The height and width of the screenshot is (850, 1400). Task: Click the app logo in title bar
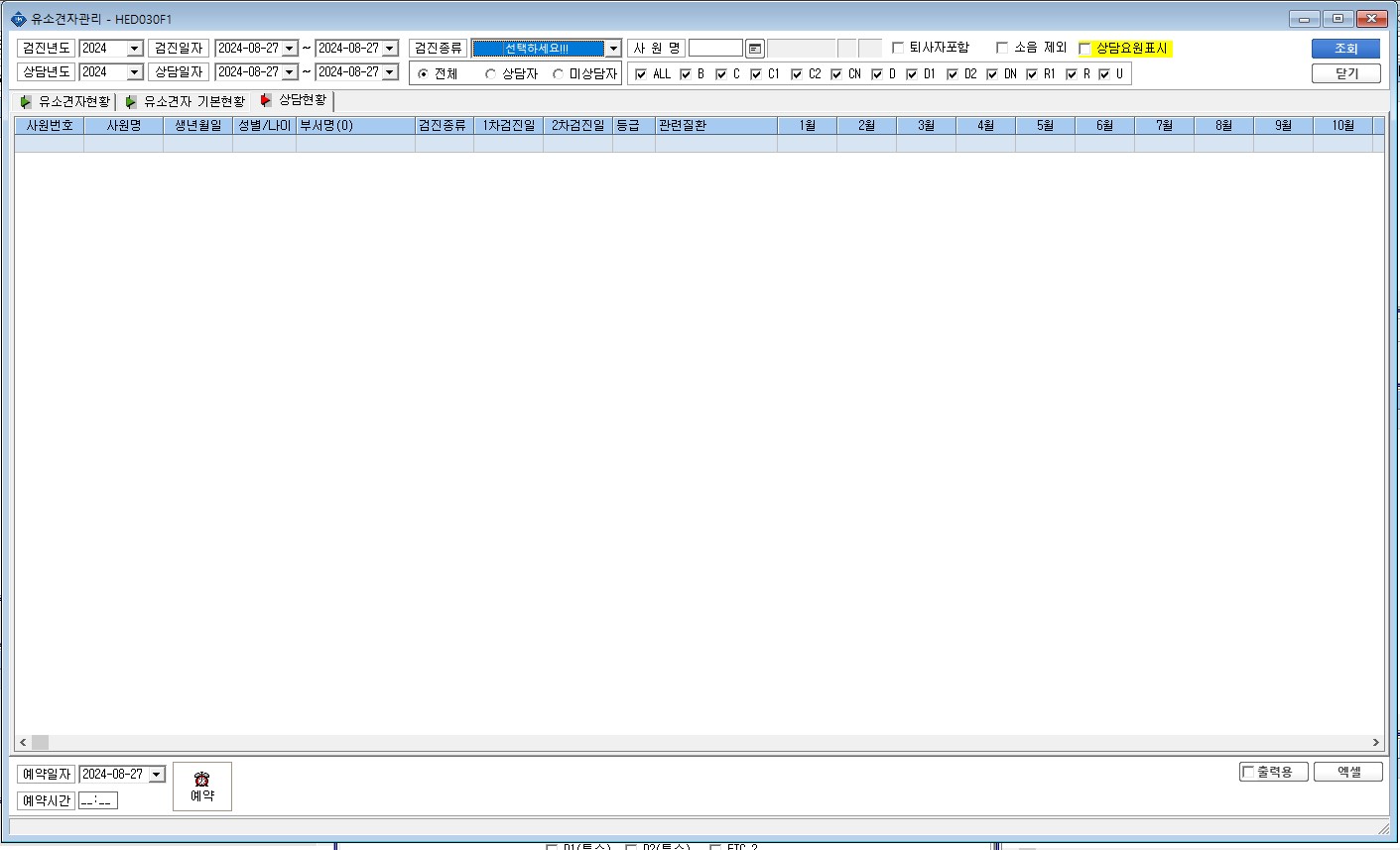[x=18, y=19]
